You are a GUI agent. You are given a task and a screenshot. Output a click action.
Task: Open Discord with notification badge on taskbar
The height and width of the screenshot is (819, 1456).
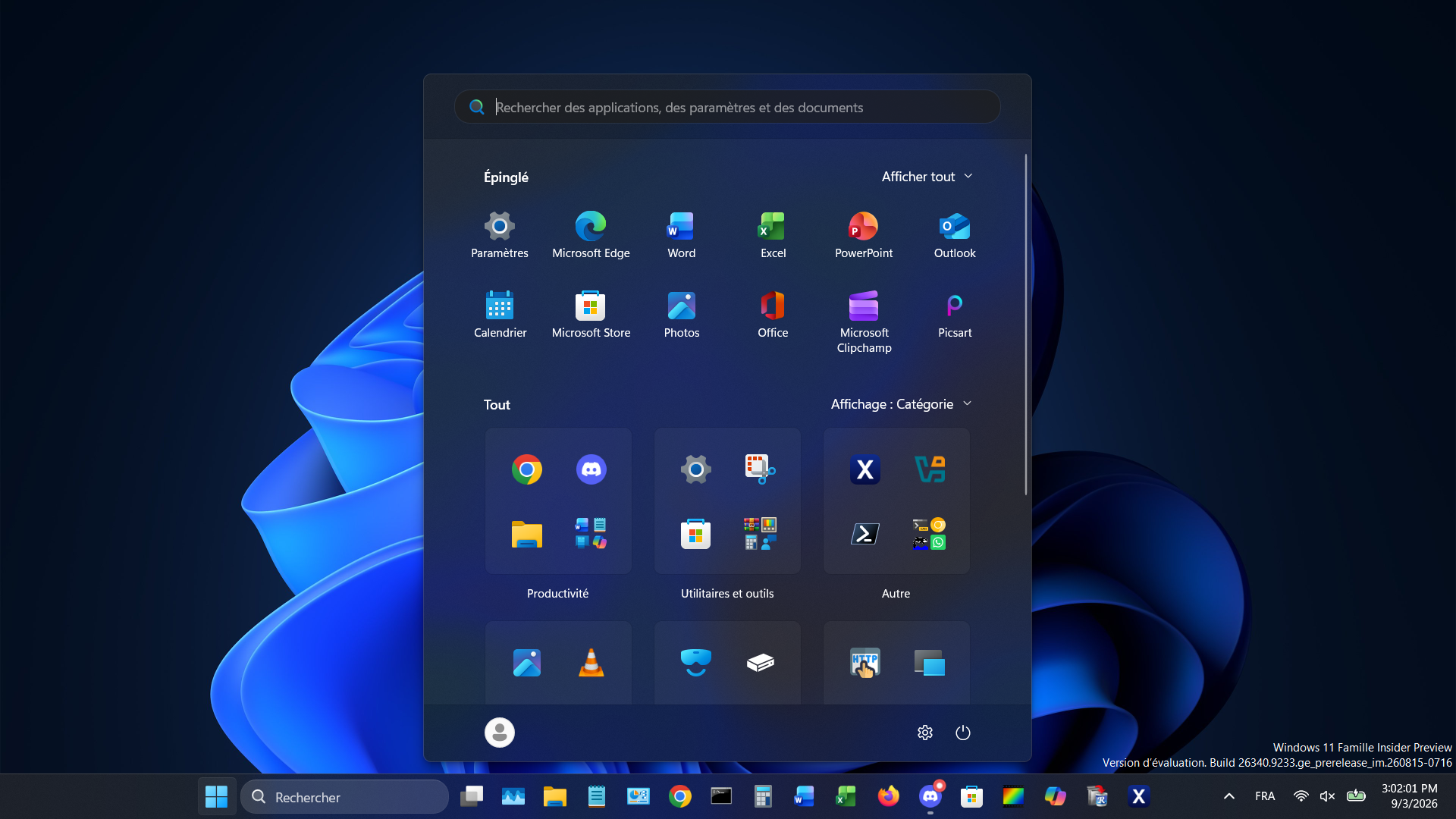pyautogui.click(x=930, y=796)
